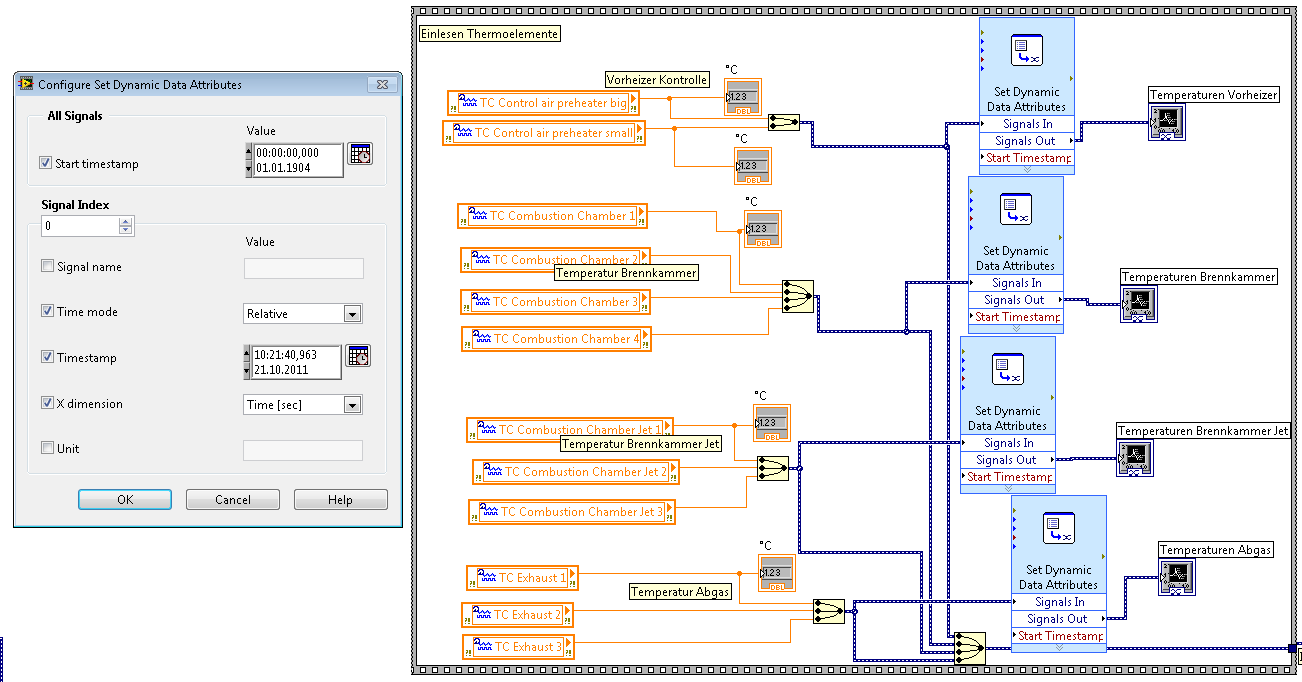Click the Unit value field
The height and width of the screenshot is (682, 1302).
[303, 450]
